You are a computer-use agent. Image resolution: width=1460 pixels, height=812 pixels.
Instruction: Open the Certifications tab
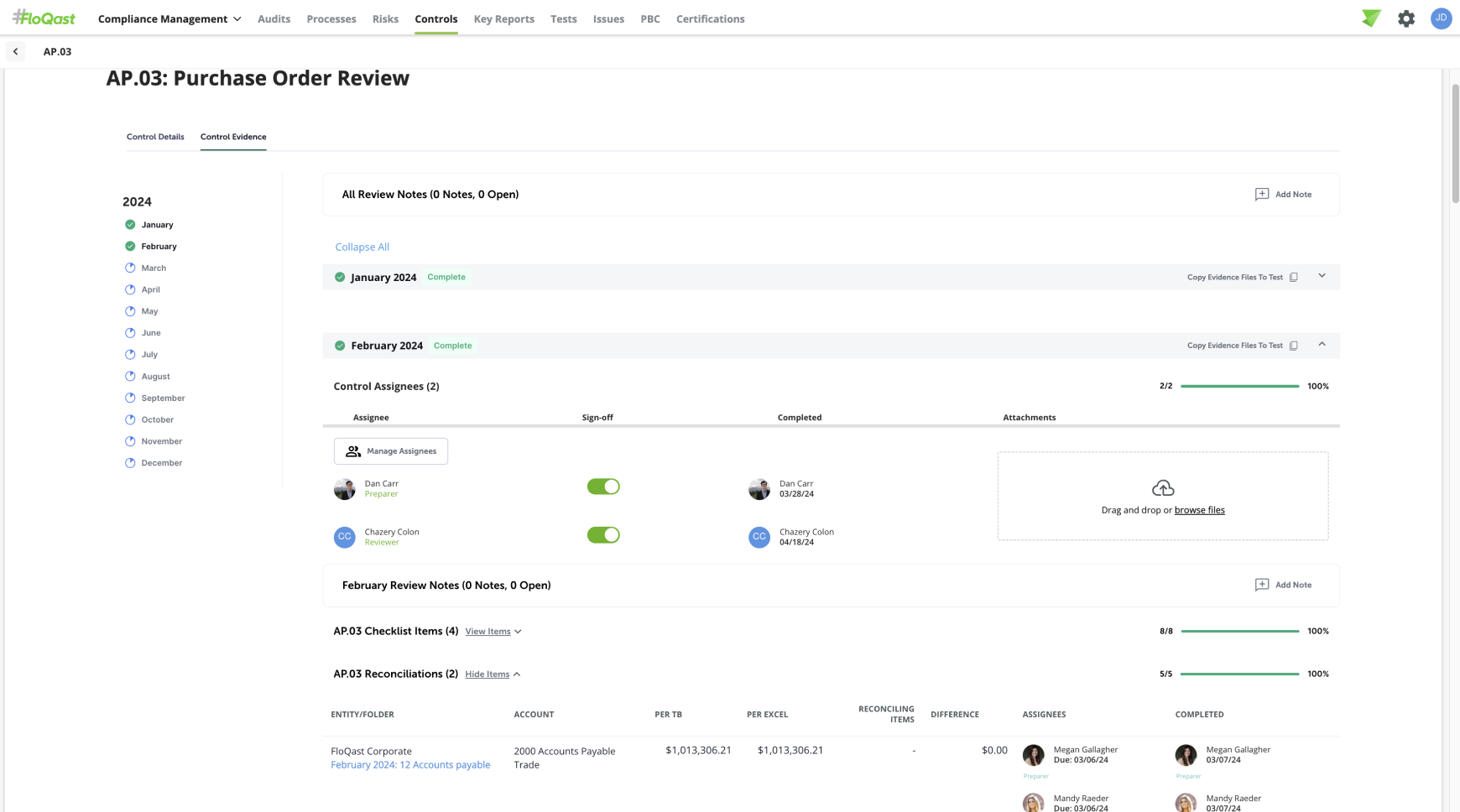pos(710,18)
